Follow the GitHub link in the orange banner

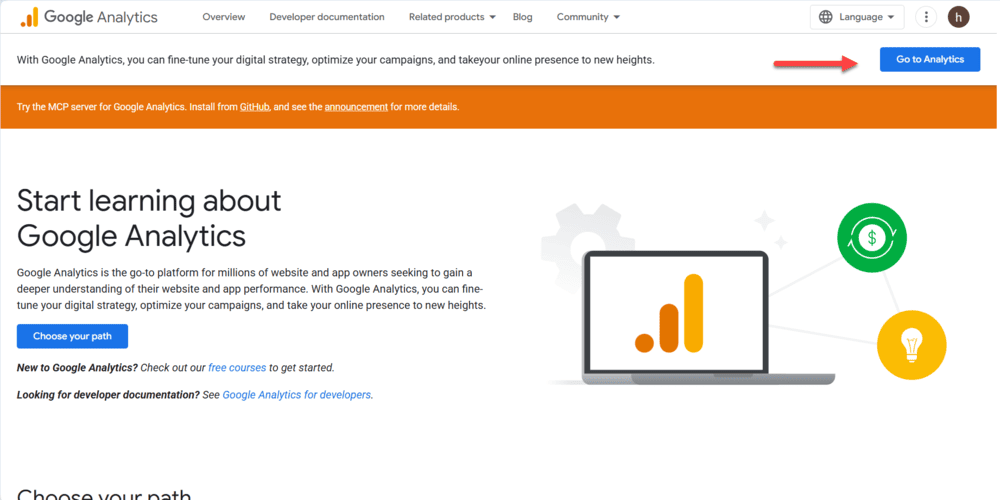coord(254,107)
